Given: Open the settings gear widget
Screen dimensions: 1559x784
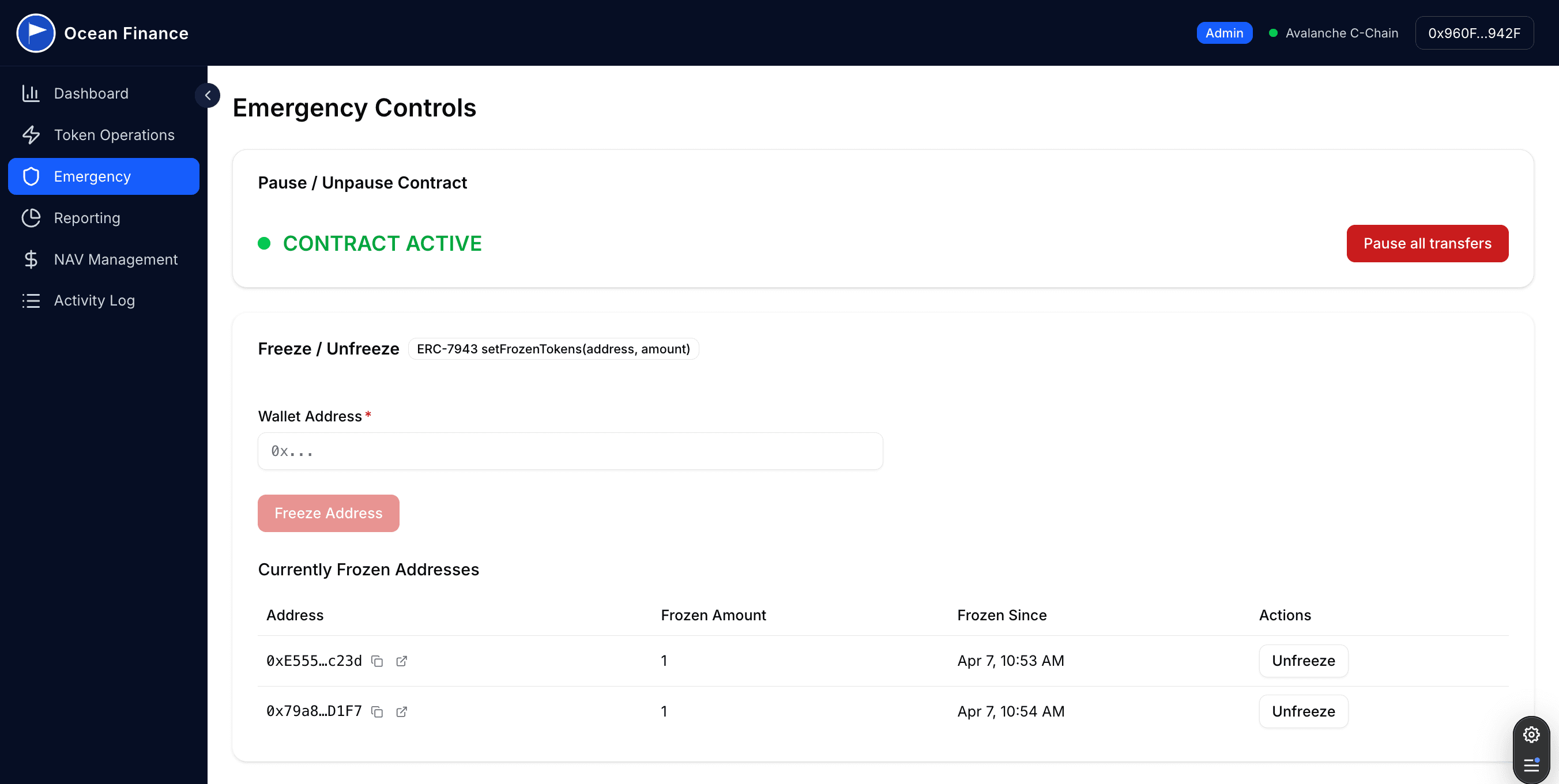Looking at the screenshot, I should tap(1531, 734).
